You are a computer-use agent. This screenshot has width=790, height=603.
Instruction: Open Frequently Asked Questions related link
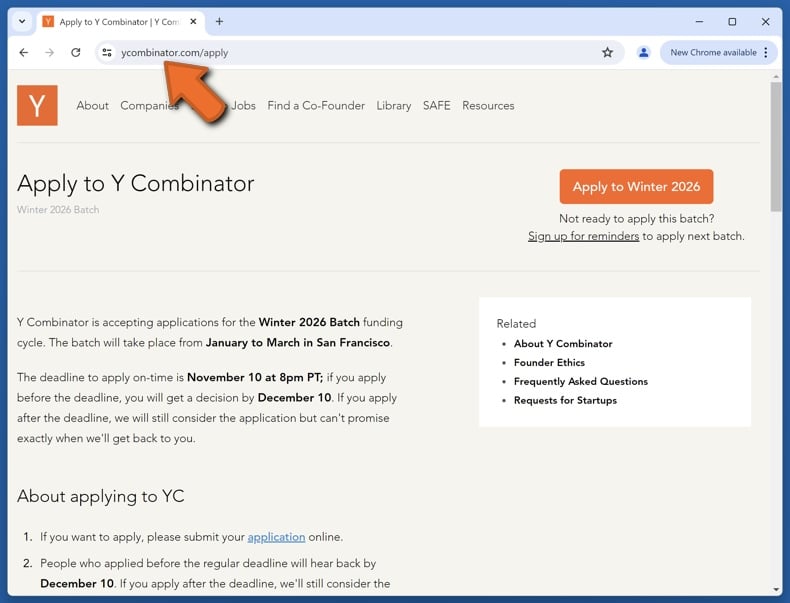point(580,381)
